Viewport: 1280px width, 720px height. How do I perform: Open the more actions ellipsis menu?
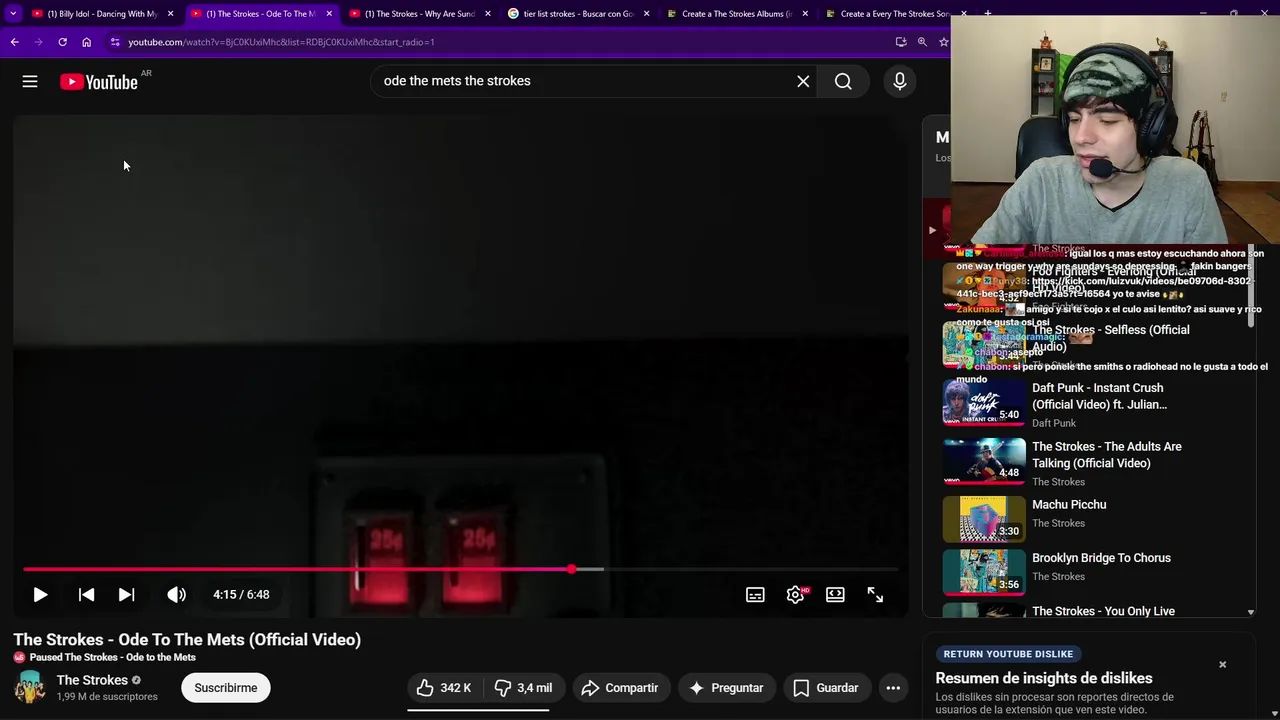tap(893, 688)
